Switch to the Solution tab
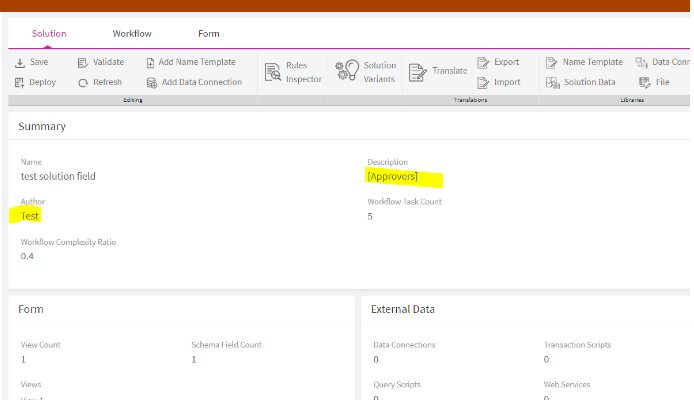Image resolution: width=694 pixels, height=411 pixels. [49, 34]
